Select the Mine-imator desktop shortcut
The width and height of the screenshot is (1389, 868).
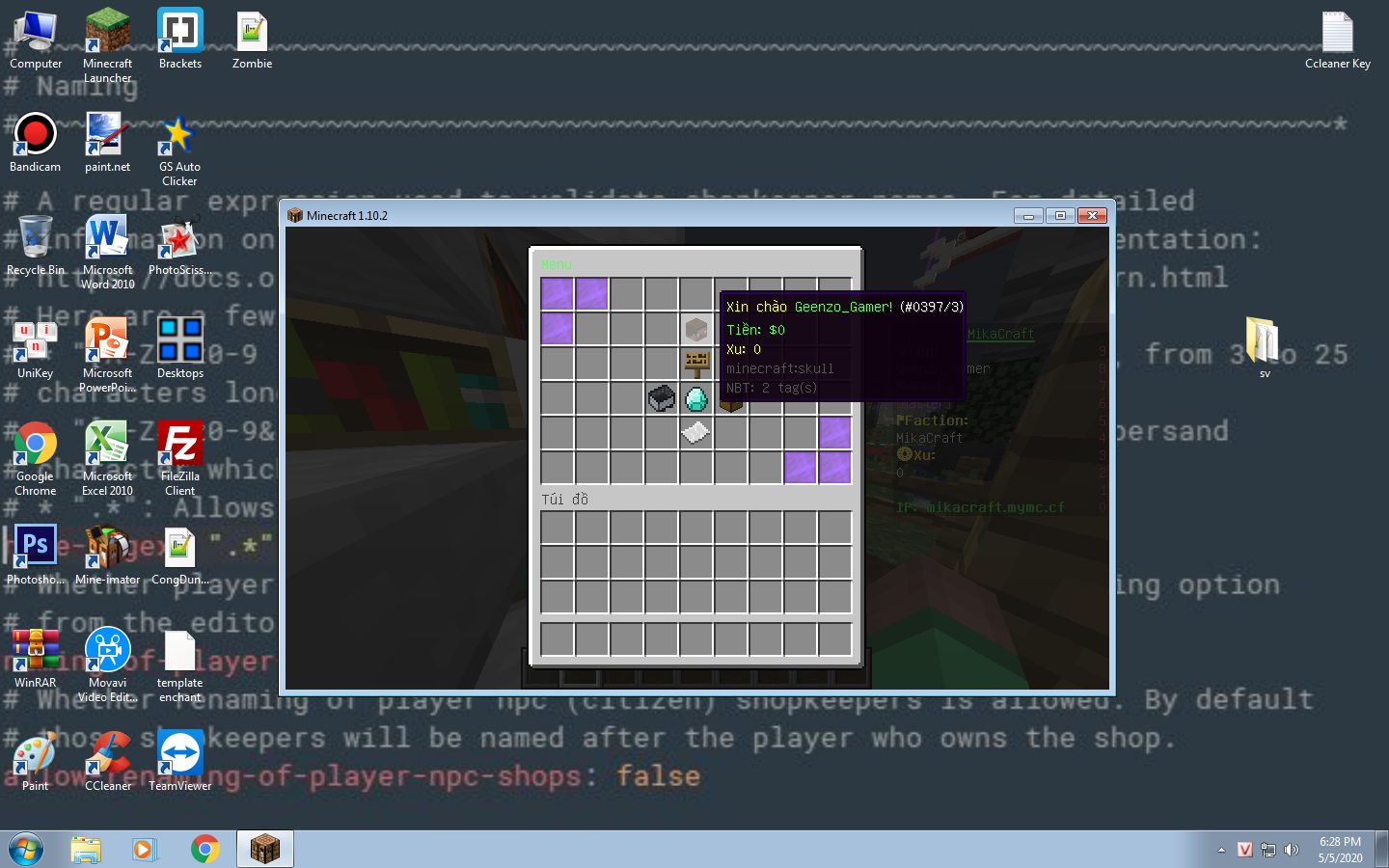coord(107,556)
